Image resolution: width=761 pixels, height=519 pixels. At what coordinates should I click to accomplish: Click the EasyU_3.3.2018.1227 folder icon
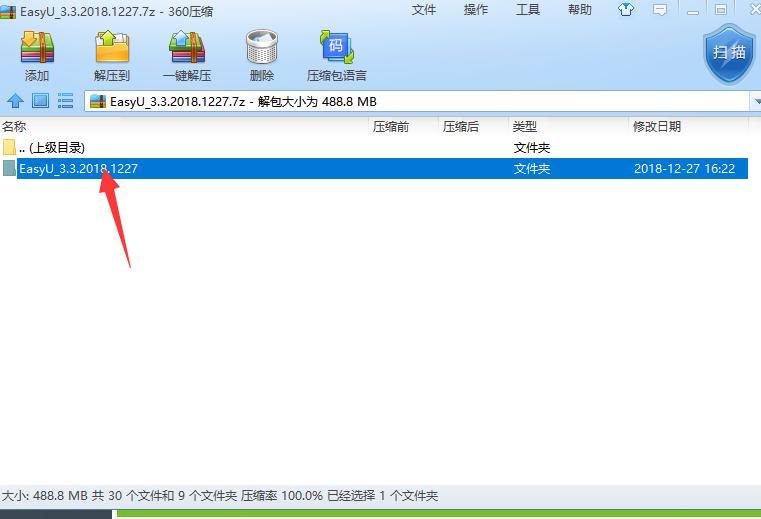9,168
